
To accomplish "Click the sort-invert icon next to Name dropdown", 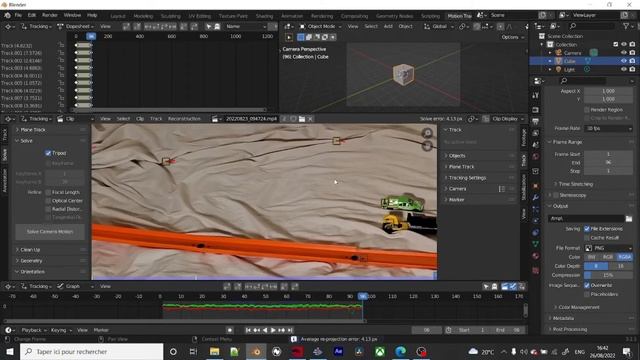I will click(x=273, y=27).
